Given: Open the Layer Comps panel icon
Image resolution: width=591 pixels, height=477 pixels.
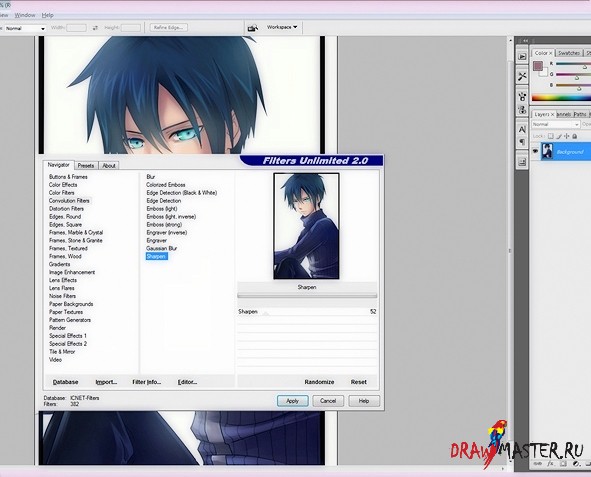Looking at the screenshot, I should [522, 162].
